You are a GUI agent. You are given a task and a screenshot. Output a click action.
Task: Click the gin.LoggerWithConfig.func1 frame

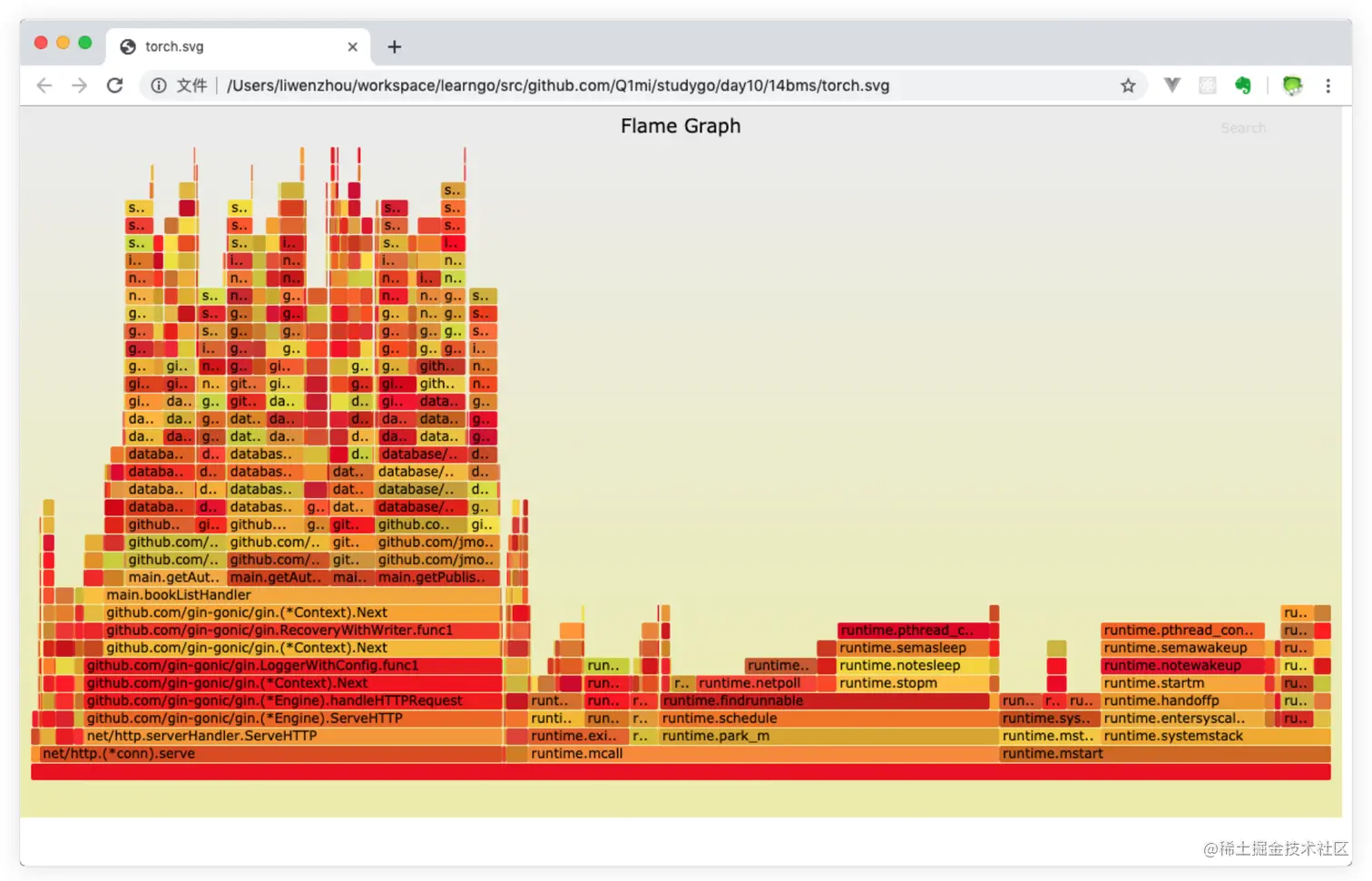point(293,665)
